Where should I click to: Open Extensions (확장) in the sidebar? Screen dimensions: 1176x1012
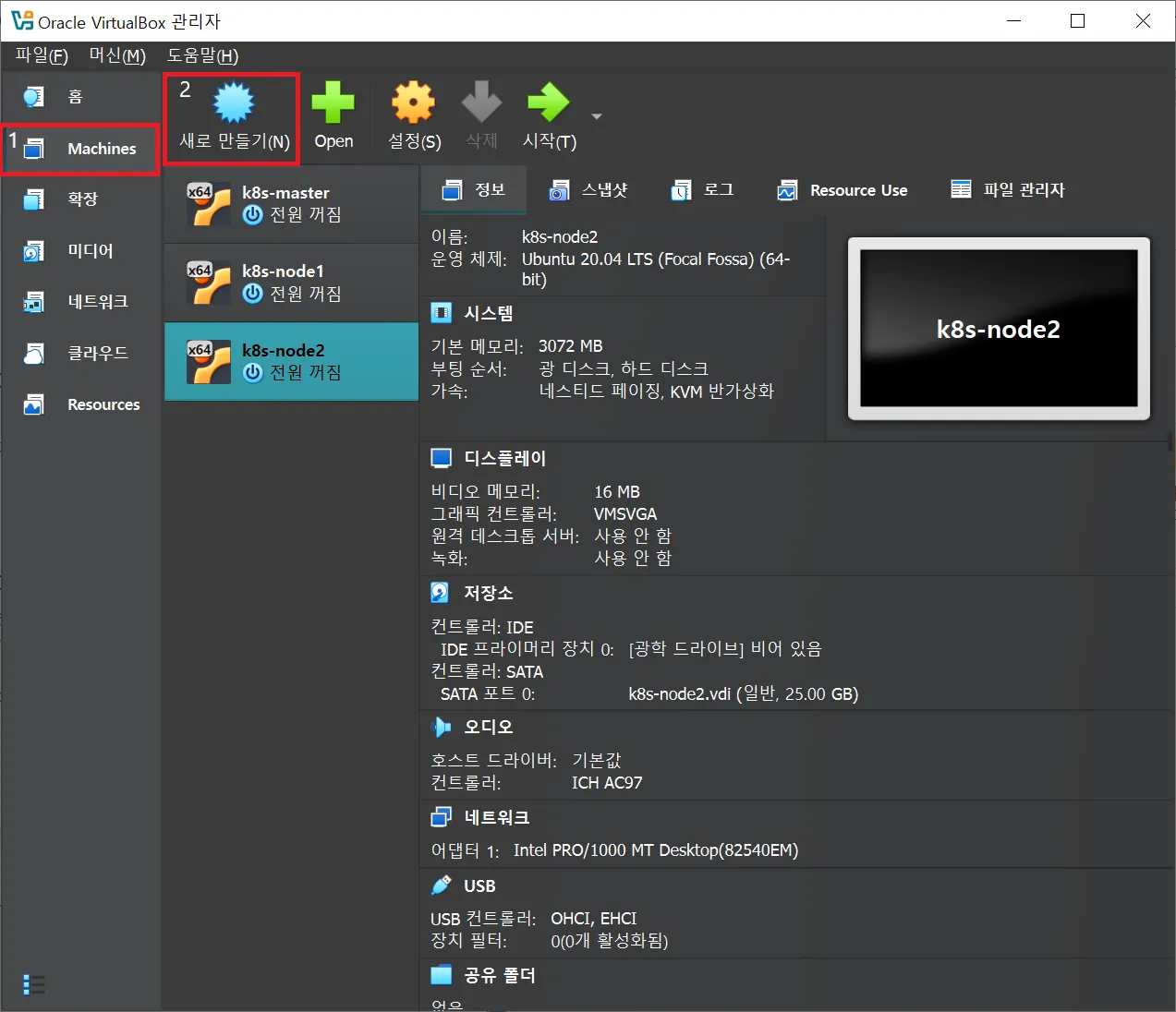[x=80, y=199]
